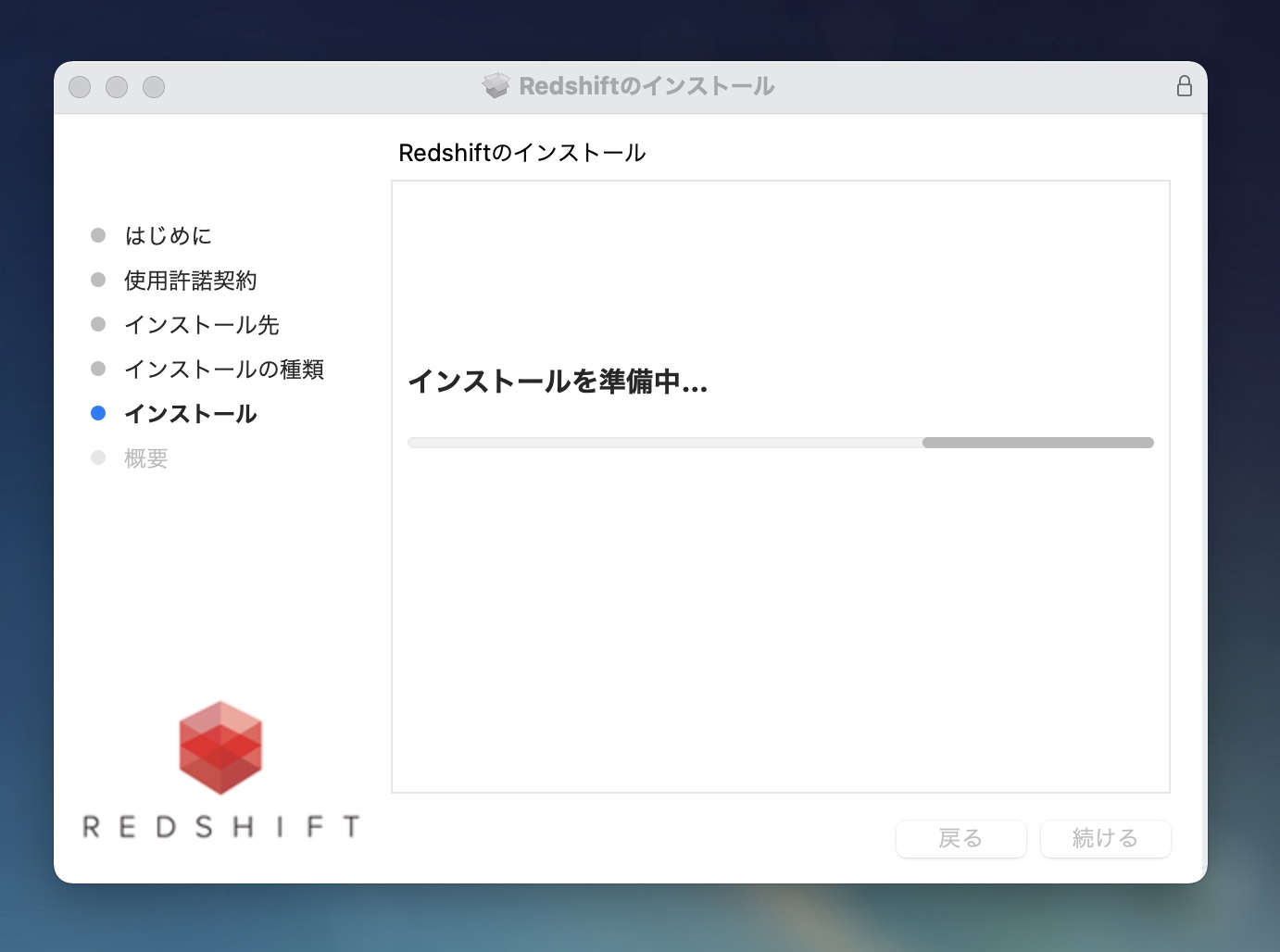
Task: Close the installer window with red button
Action: (x=80, y=87)
